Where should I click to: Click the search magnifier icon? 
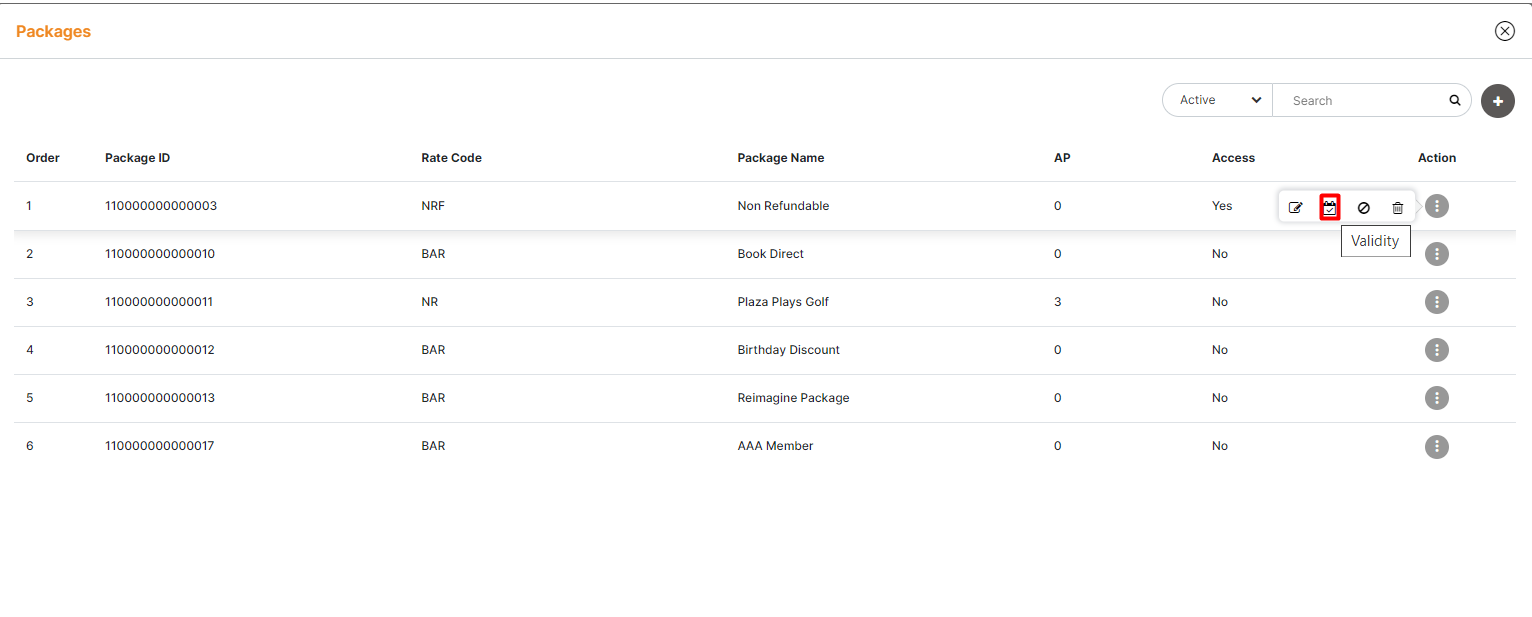(1455, 100)
